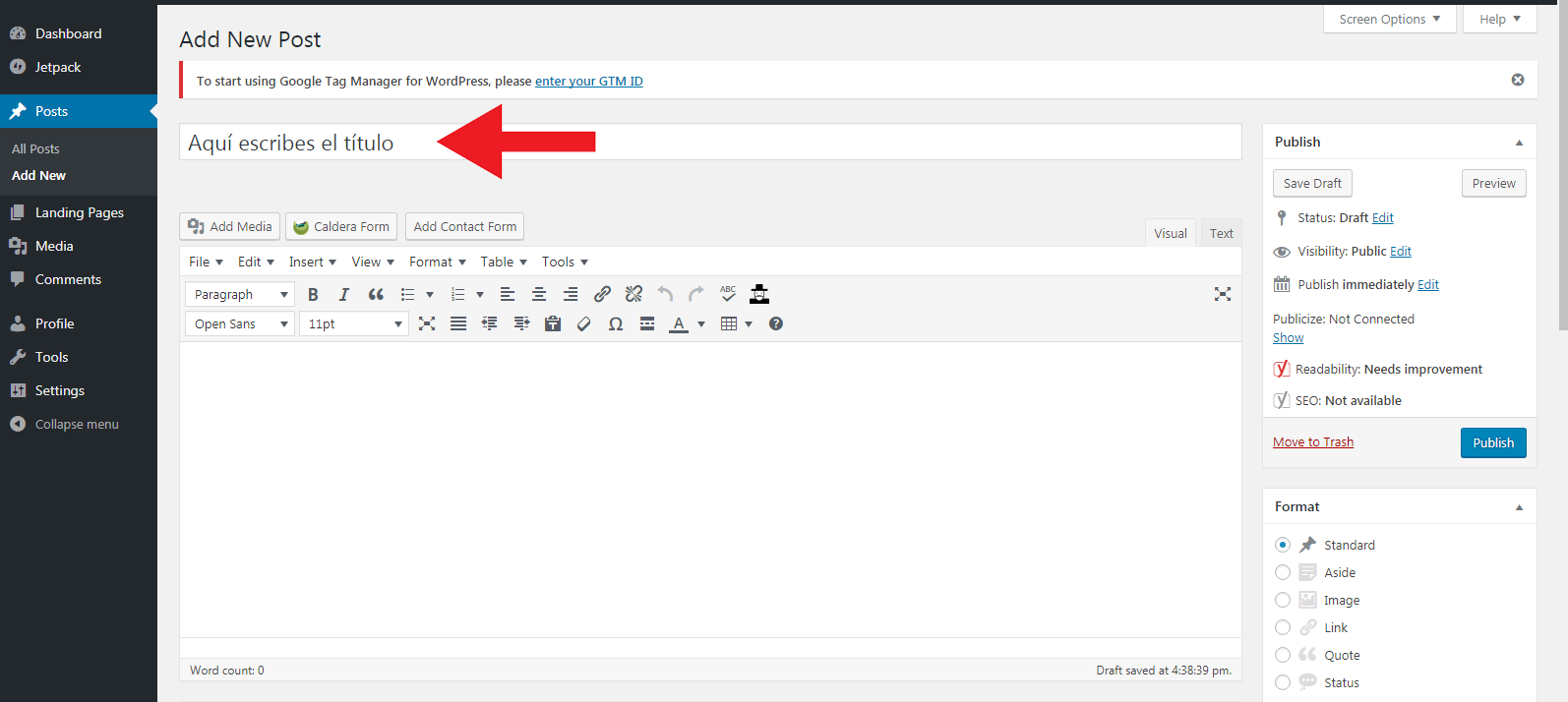Screen dimensions: 1568x702
Task: Select the Aside post format
Action: click(1283, 572)
